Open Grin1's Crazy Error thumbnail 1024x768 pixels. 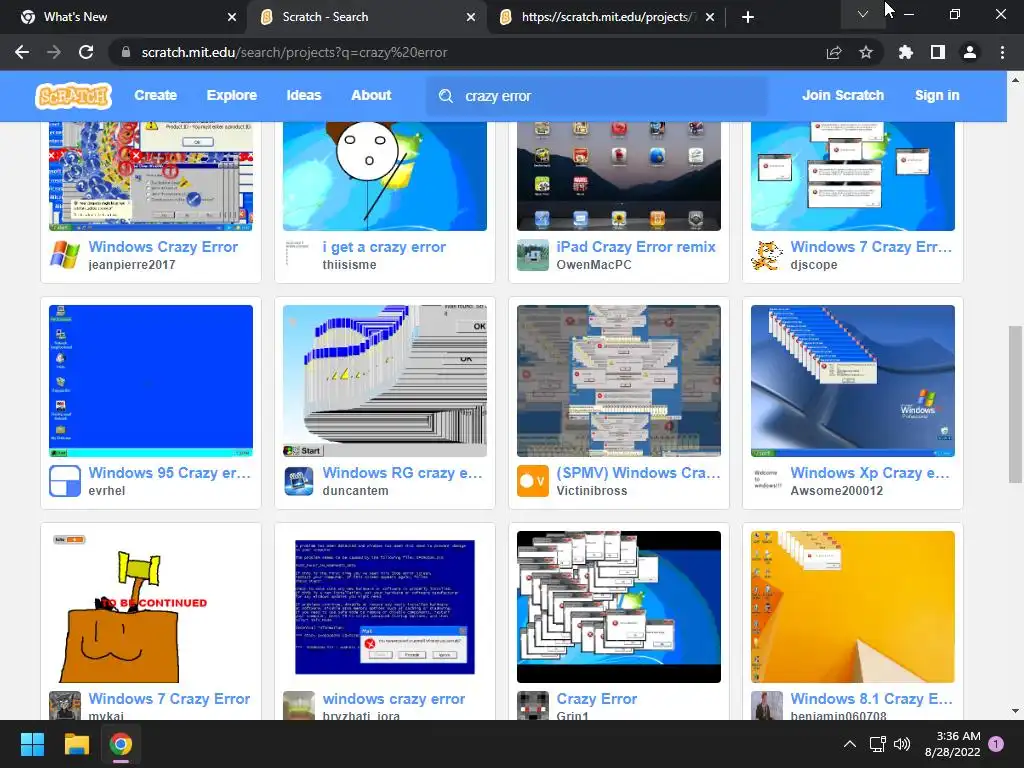(619, 607)
